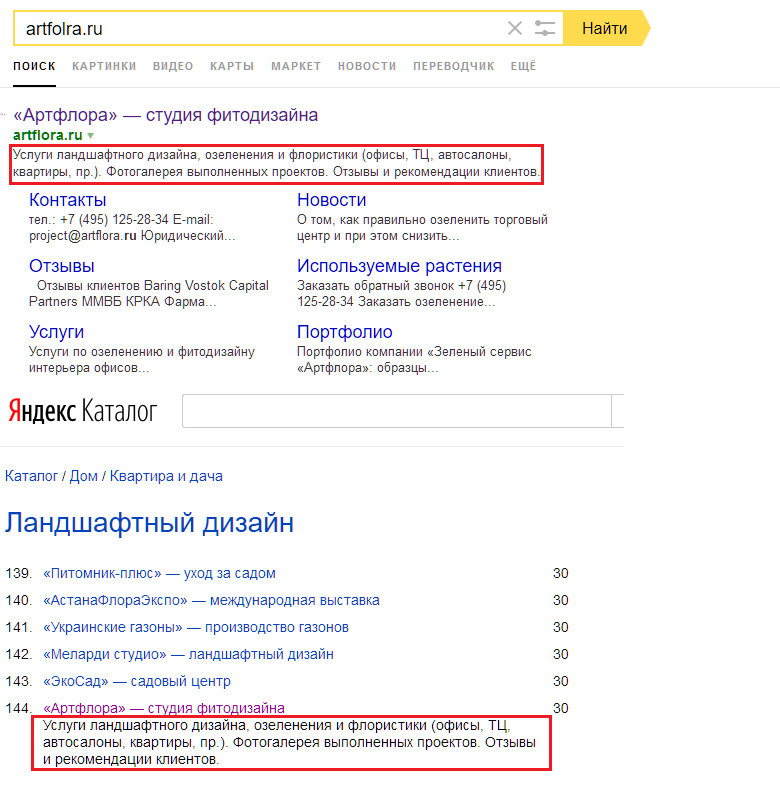Open the «Артфлора» — студия фитодизайна search result title

click(x=166, y=115)
